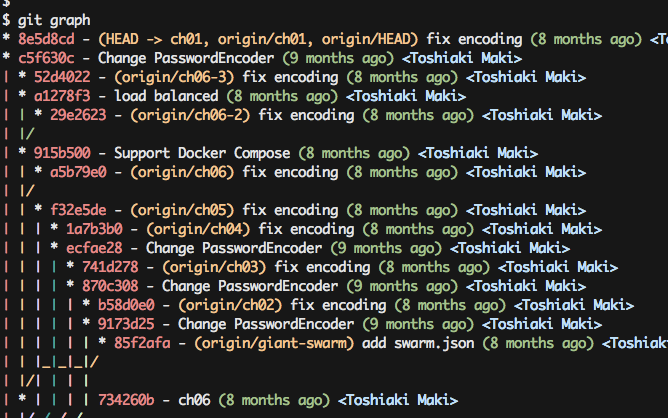Select commit hash f32e5de
This screenshot has height=418, width=668.
pos(78,210)
